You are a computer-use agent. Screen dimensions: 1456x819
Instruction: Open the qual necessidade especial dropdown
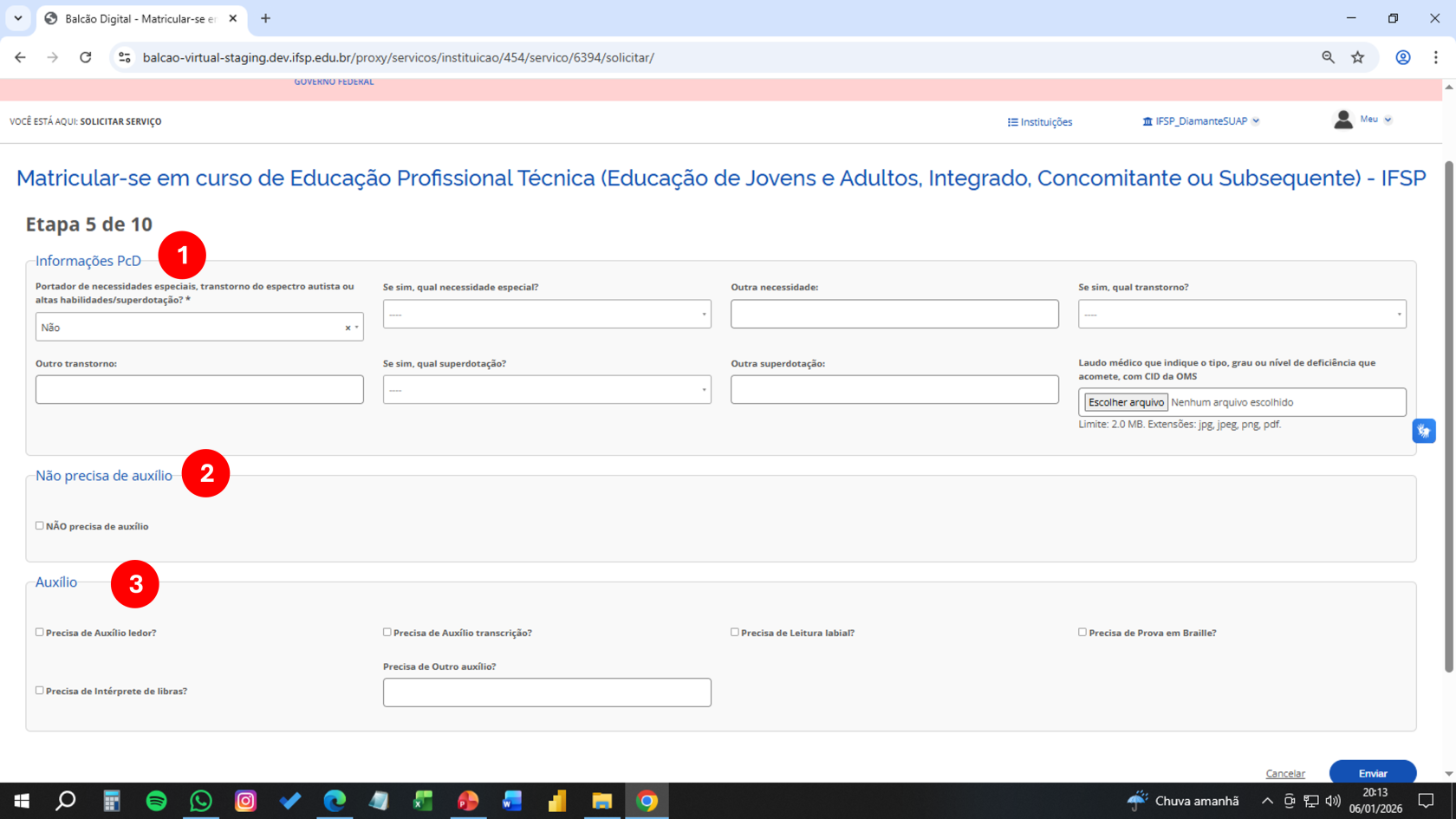tap(547, 314)
